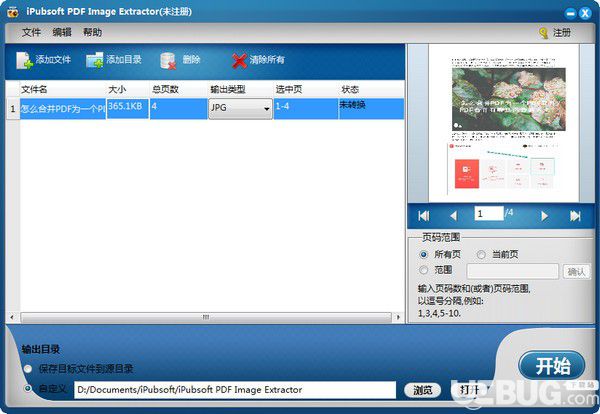Go to first preview page

click(424, 216)
